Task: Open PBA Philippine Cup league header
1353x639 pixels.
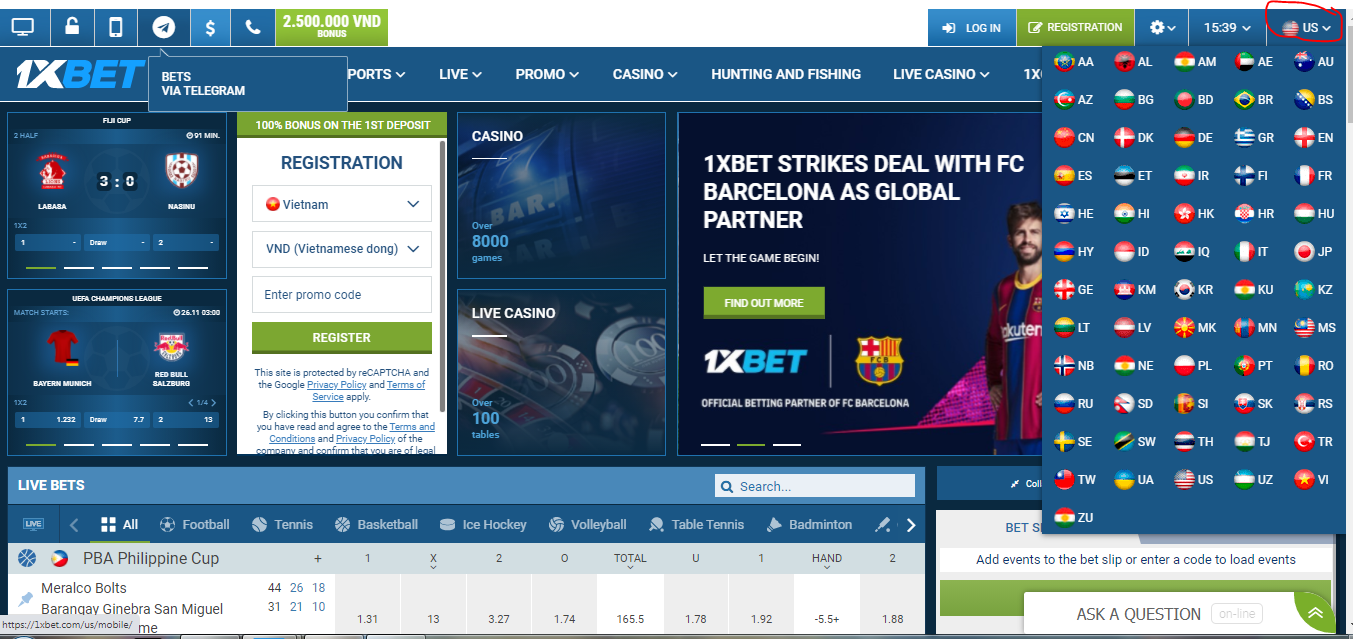Action: click(x=150, y=558)
